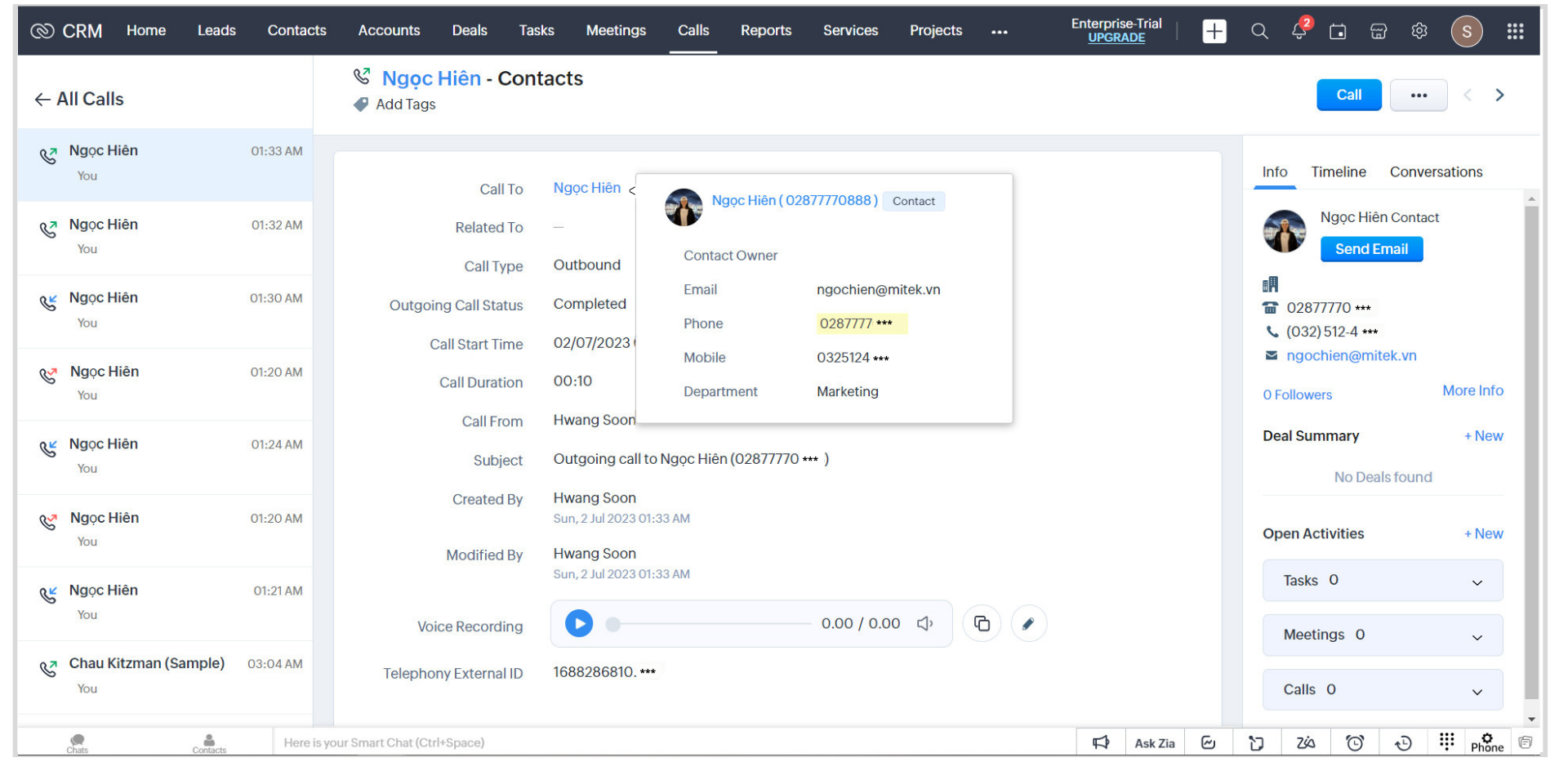Open the Phone dialer in bottom bar
The image size is (1568, 771).
pos(1486,742)
